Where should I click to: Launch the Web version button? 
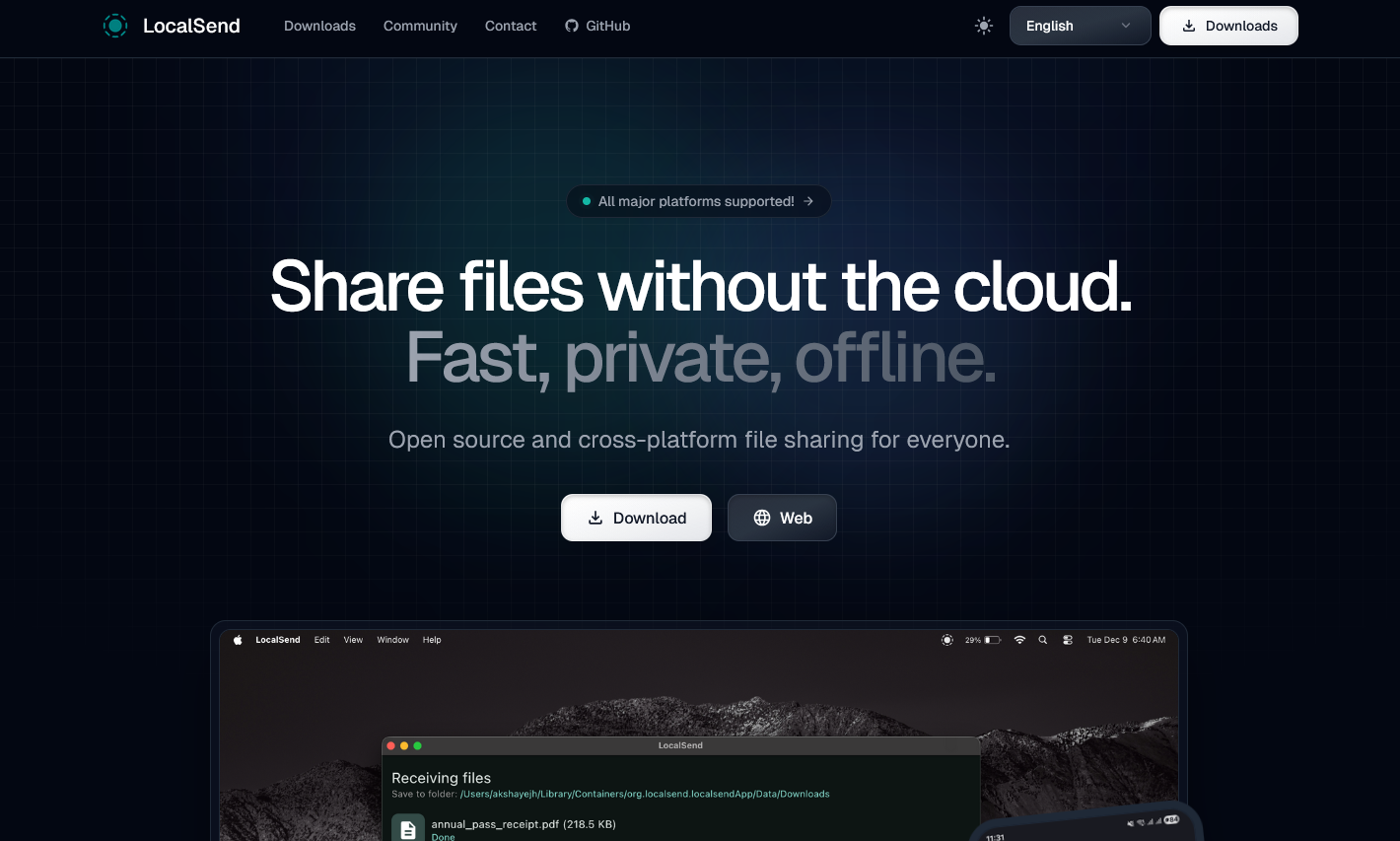(x=782, y=518)
